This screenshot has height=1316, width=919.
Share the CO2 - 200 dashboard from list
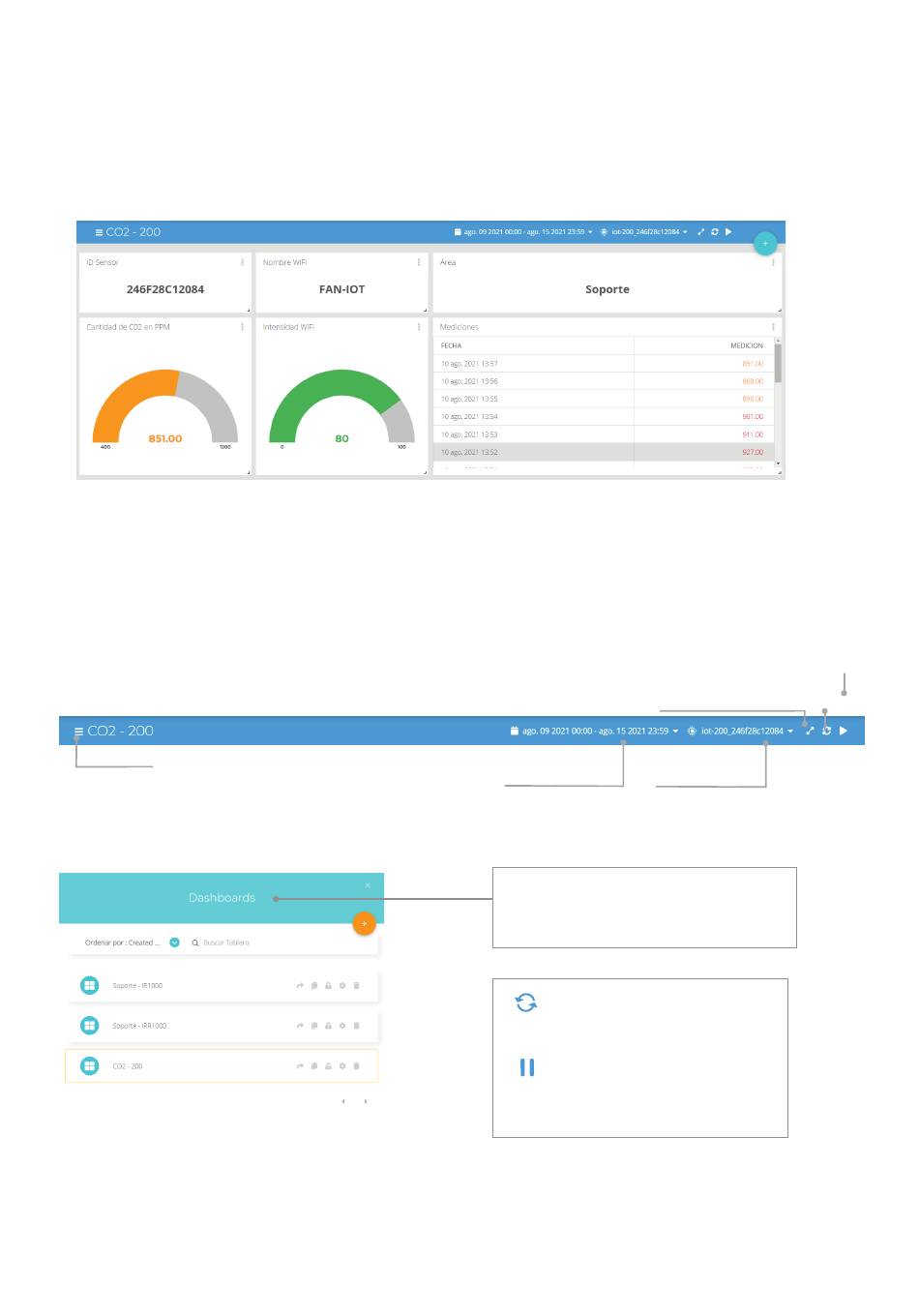(300, 1066)
